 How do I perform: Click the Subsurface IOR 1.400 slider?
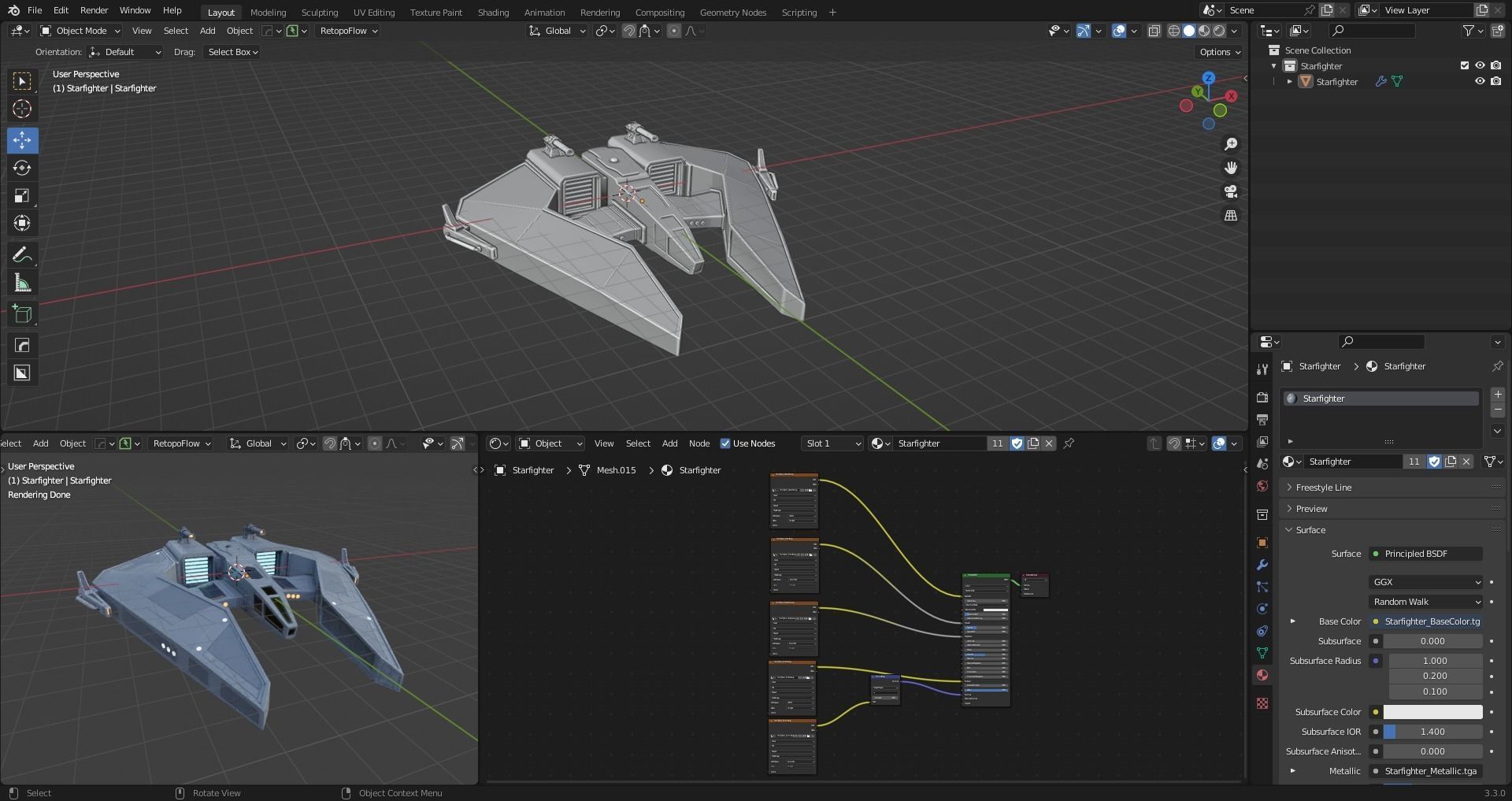(x=1432, y=732)
